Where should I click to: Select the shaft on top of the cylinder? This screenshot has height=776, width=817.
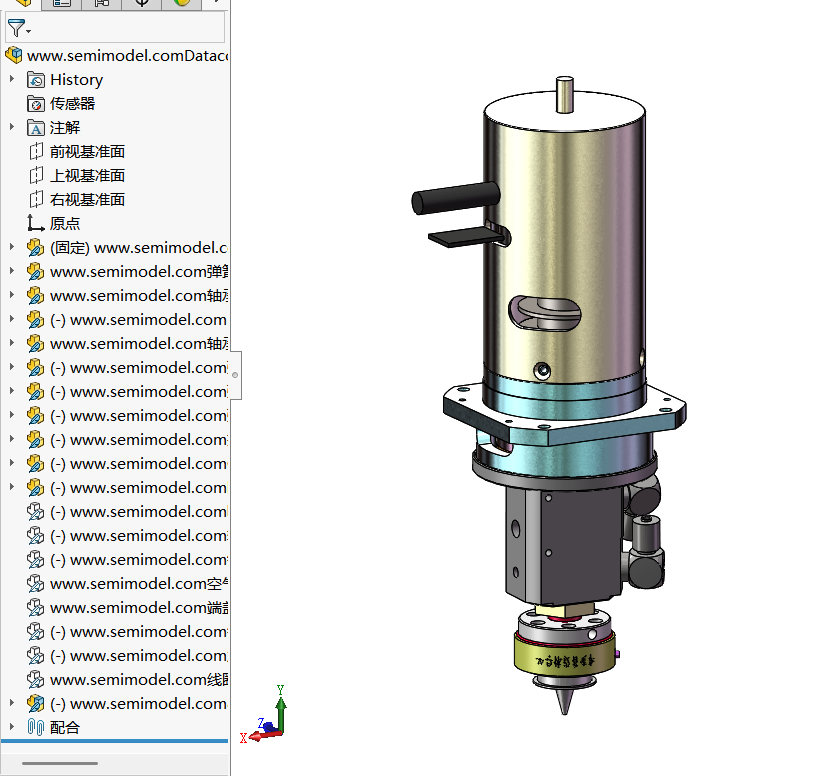click(565, 94)
